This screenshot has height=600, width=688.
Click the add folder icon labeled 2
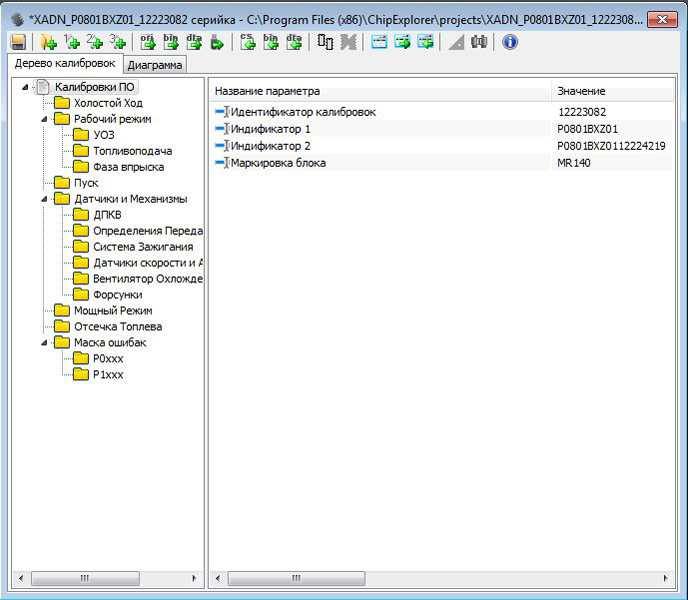point(95,42)
